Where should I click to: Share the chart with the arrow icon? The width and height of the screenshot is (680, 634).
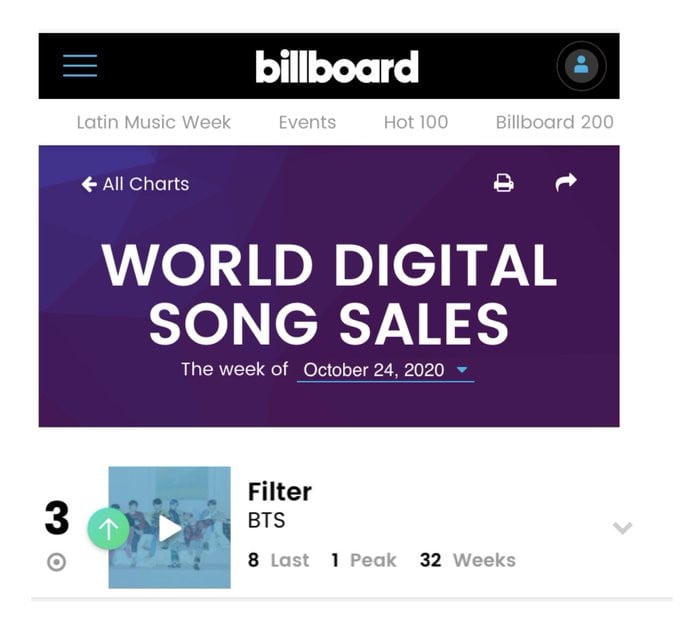(x=566, y=182)
